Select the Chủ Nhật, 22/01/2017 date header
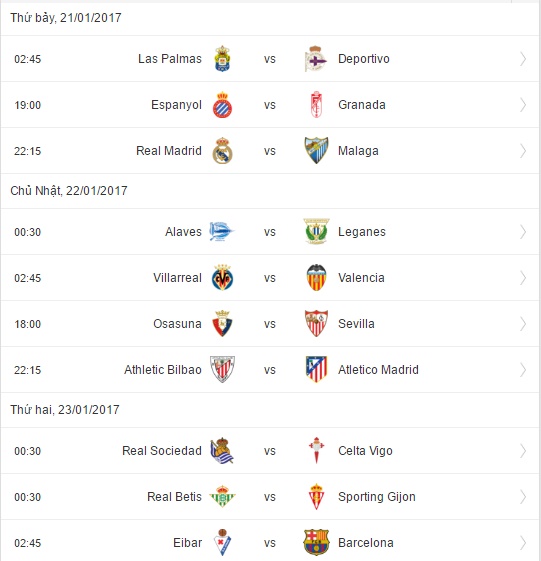This screenshot has height=561, width=541. (x=69, y=191)
